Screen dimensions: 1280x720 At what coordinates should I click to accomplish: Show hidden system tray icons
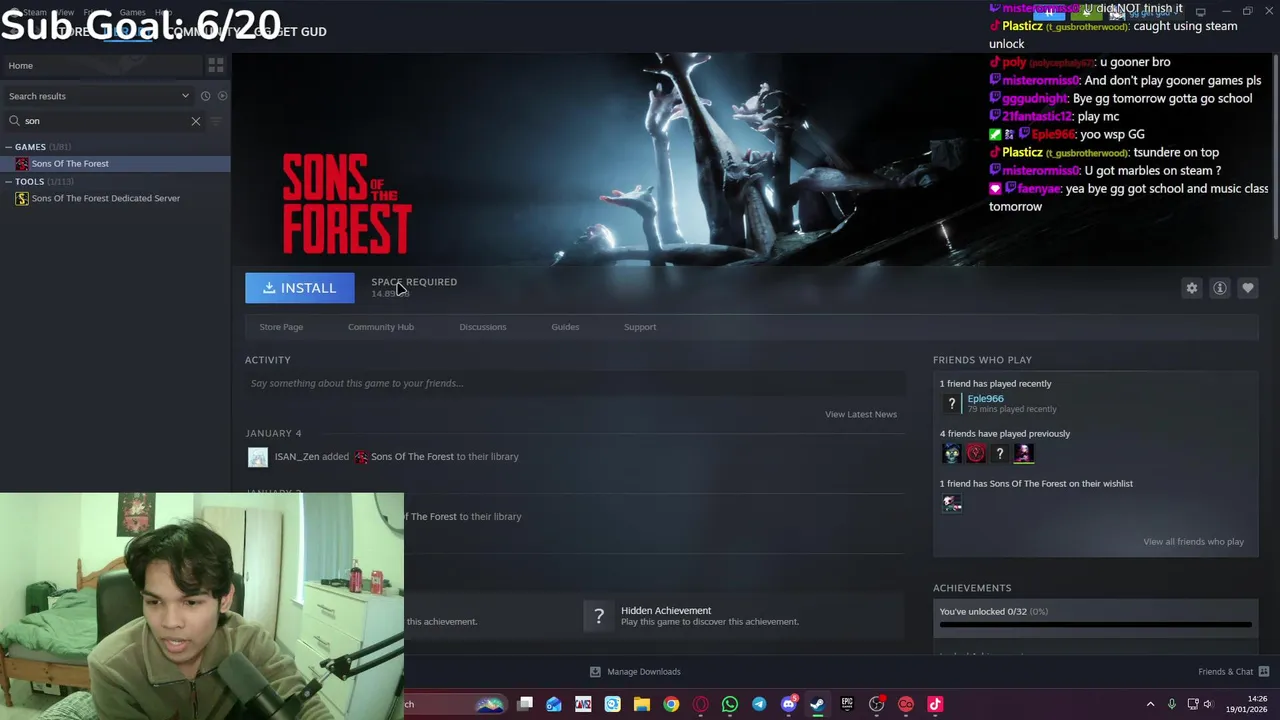click(x=1150, y=704)
